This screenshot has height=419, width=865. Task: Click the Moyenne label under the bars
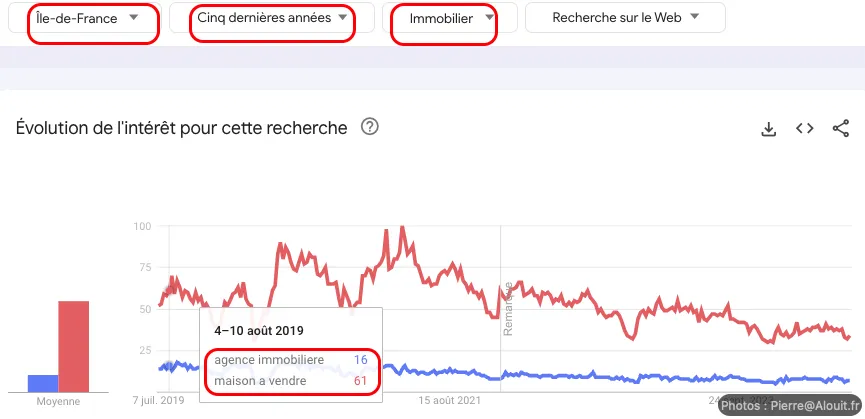pos(58,401)
